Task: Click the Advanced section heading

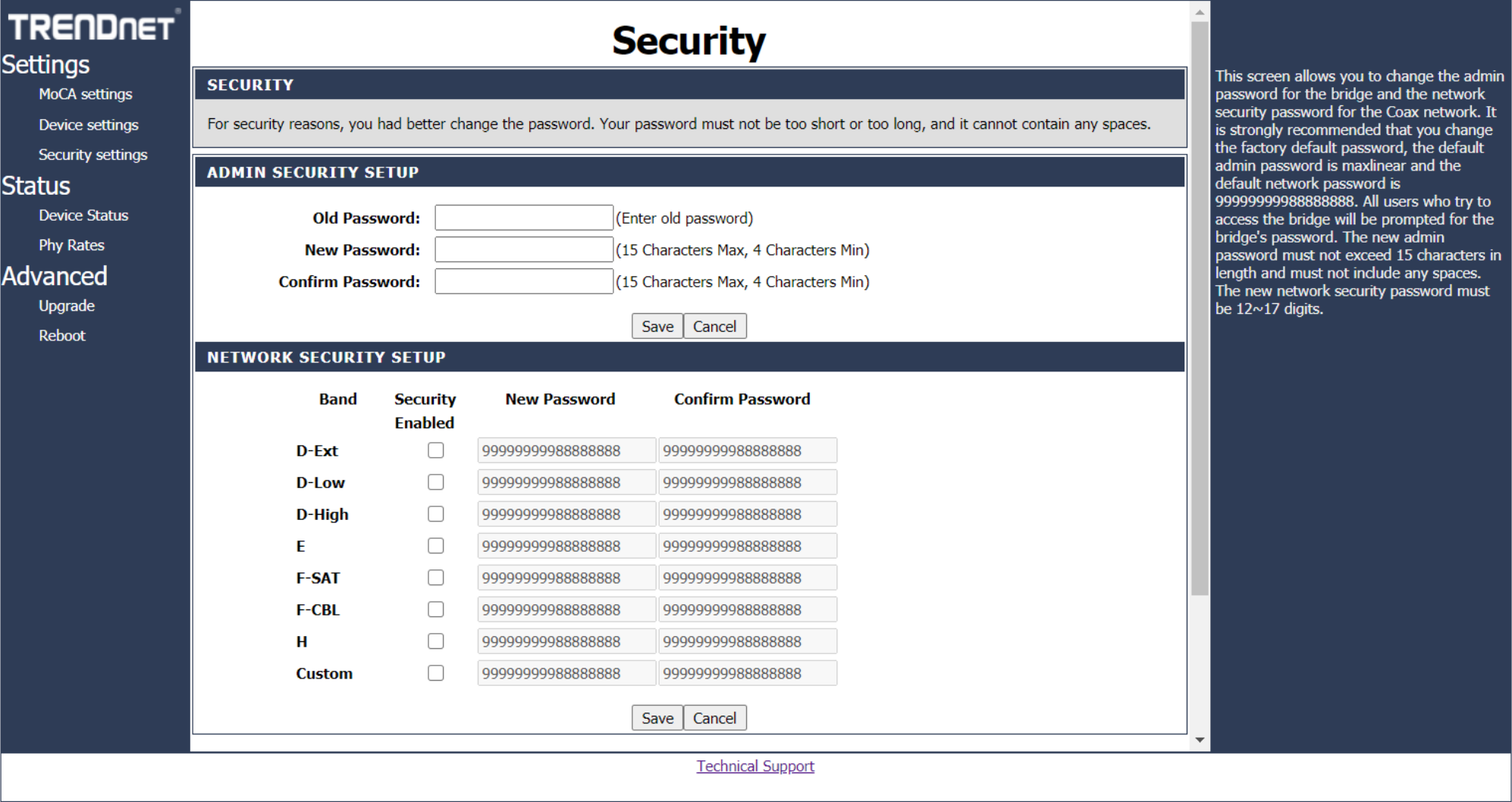Action: tap(55, 276)
